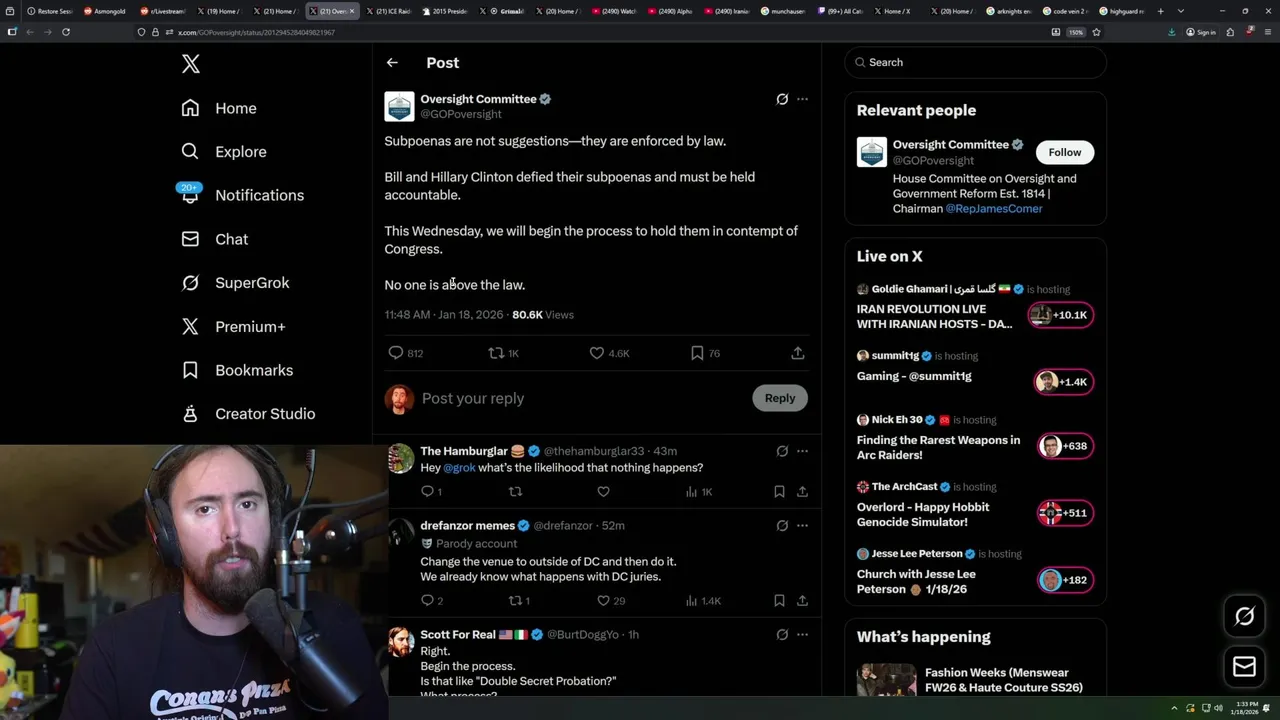Click the Reply button
Screen dimensions: 1280x720
coord(780,398)
